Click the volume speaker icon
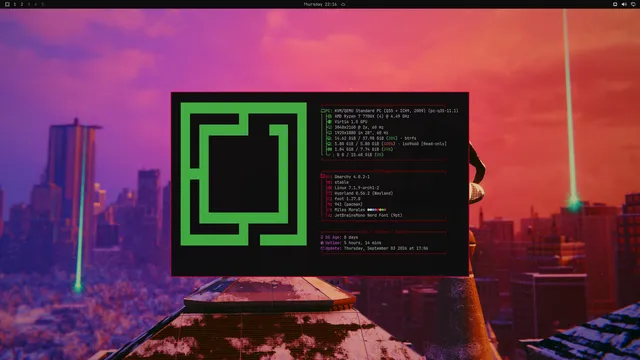This screenshot has height=360, width=640. (624, 4)
